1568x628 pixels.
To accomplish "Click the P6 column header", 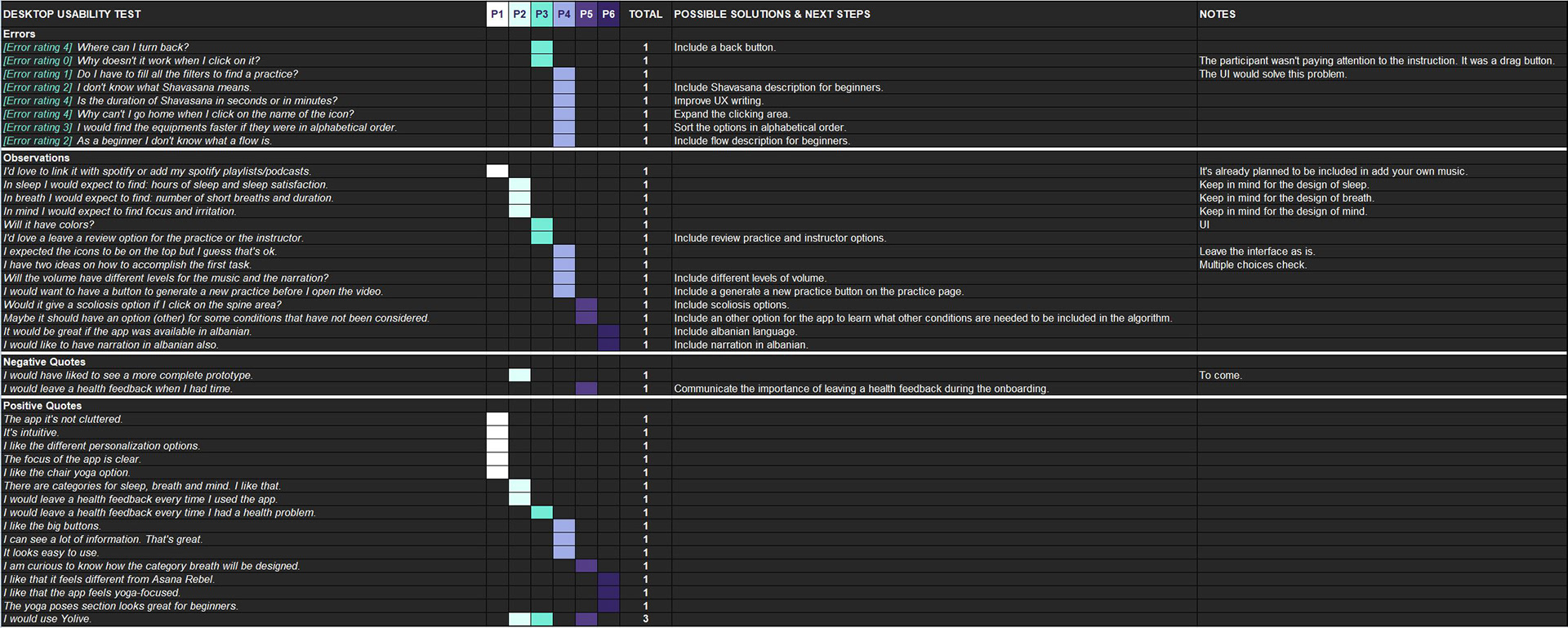I will (x=608, y=14).
